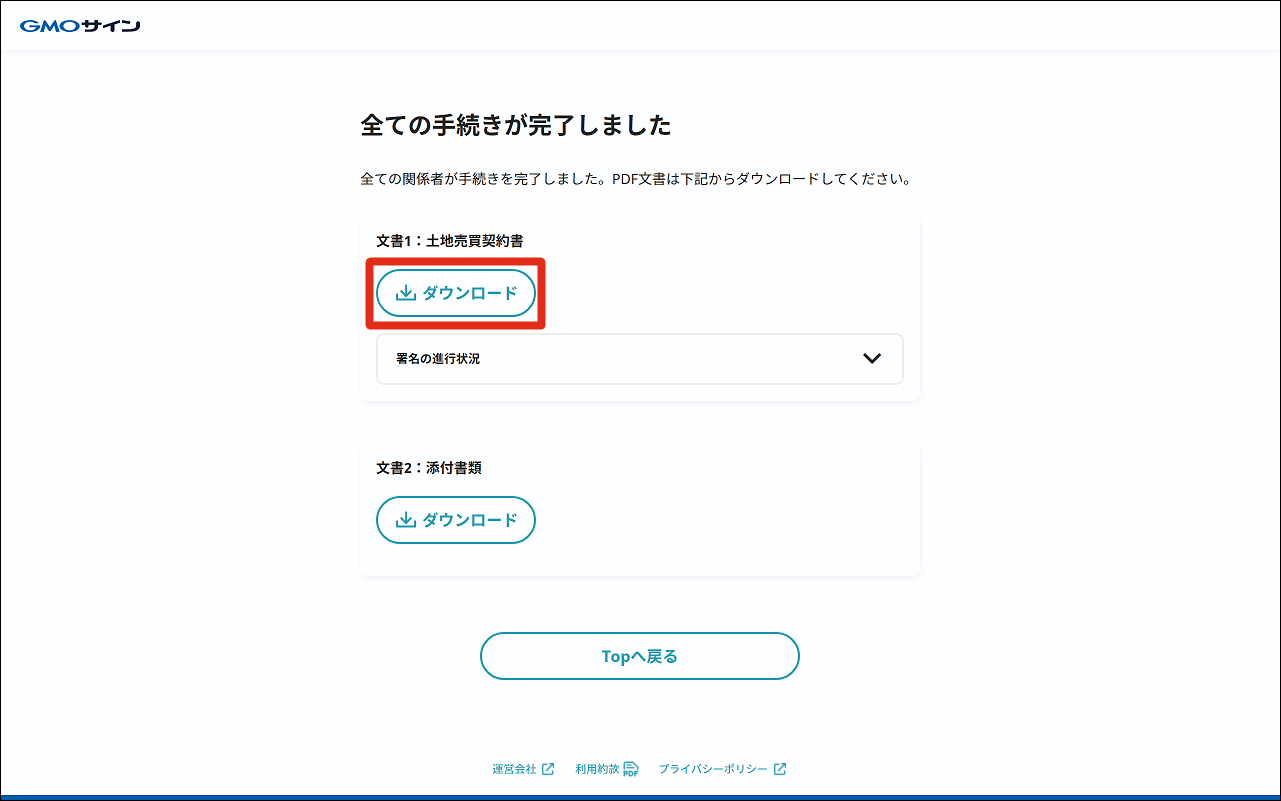Click the GMOサイン logo in the header
Image resolution: width=1281 pixels, height=801 pixels.
point(80,26)
